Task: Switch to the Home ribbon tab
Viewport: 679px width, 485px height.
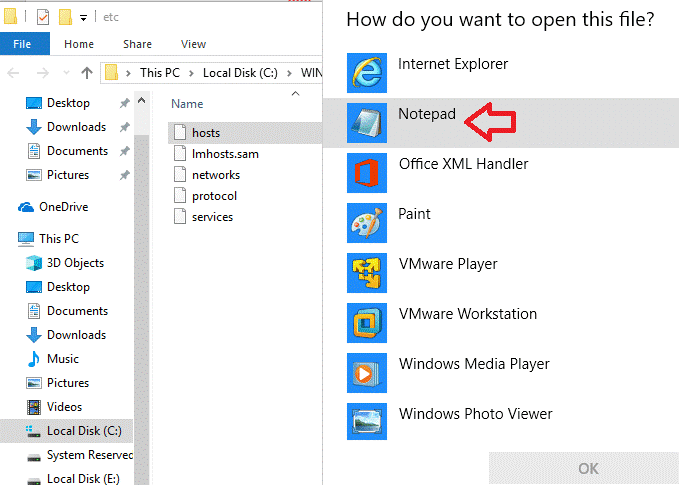Action: point(79,44)
